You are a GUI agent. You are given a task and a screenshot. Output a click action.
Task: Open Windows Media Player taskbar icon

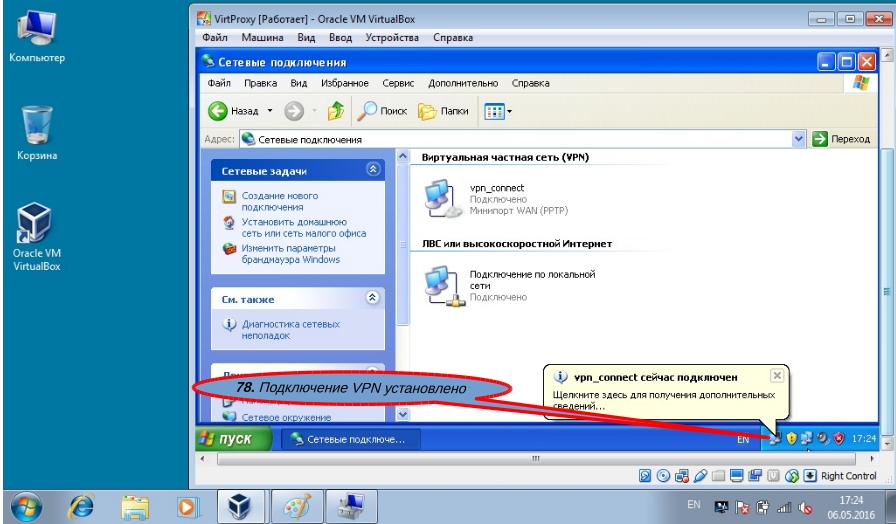[187, 506]
